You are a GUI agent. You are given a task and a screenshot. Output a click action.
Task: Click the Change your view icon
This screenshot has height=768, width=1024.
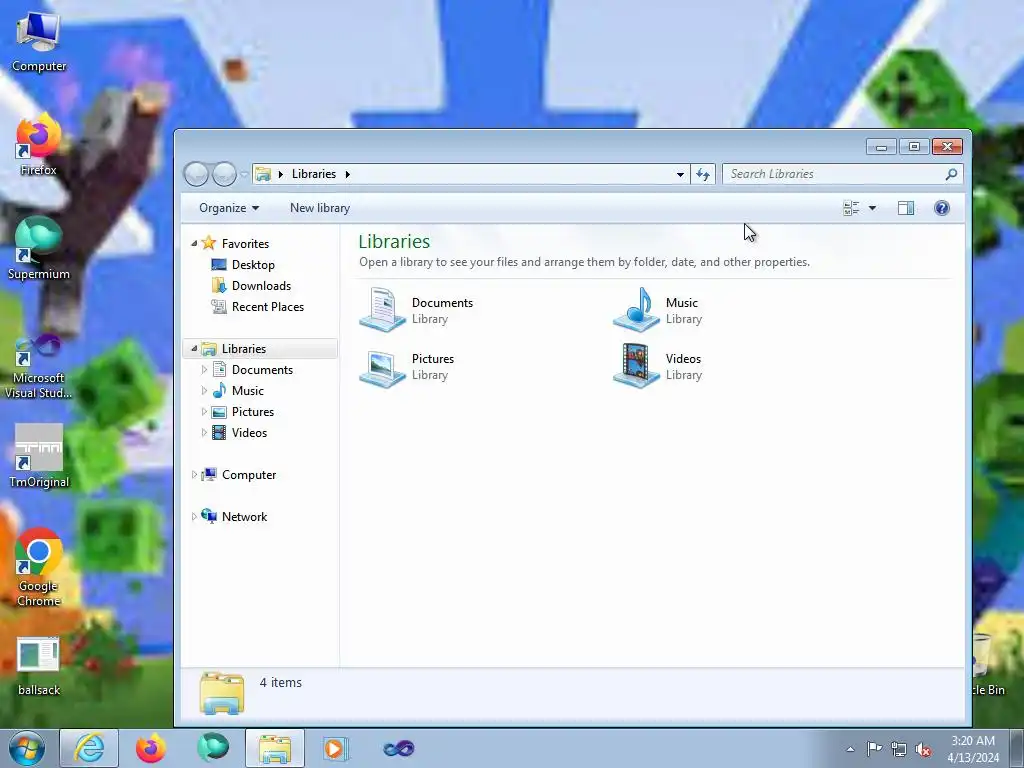(851, 208)
